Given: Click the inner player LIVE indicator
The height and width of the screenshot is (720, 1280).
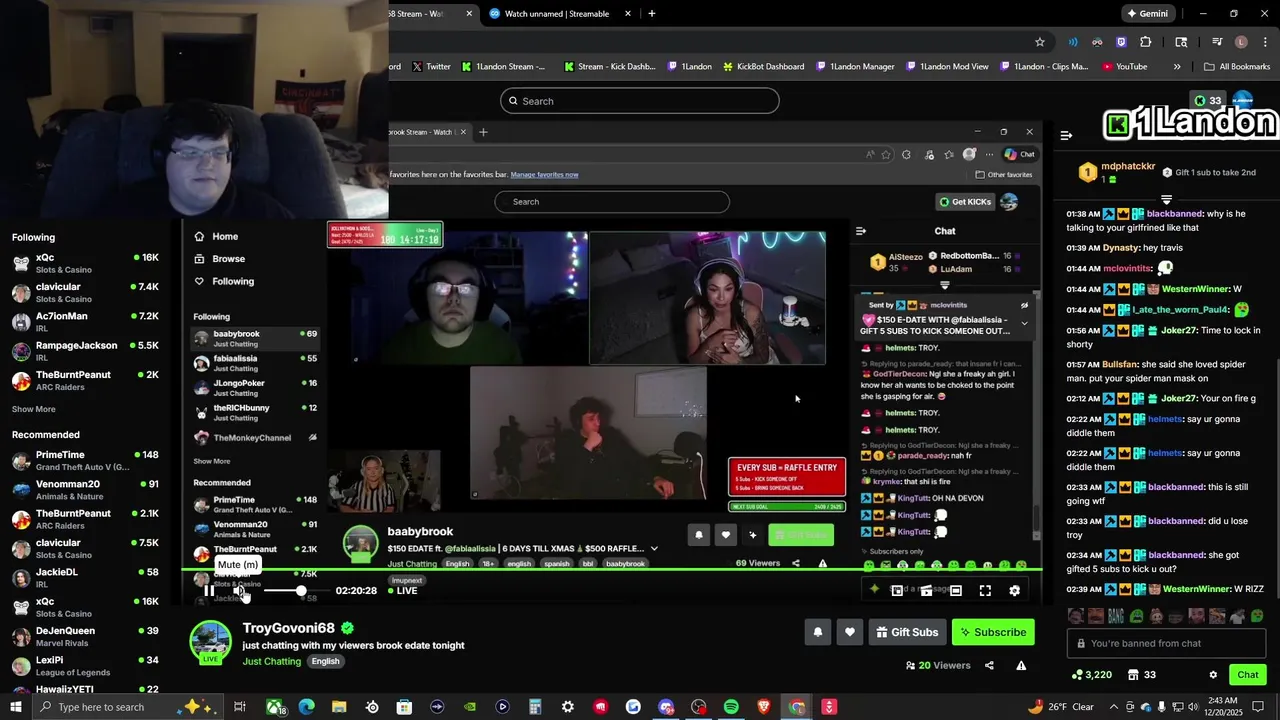Looking at the screenshot, I should [x=403, y=591].
